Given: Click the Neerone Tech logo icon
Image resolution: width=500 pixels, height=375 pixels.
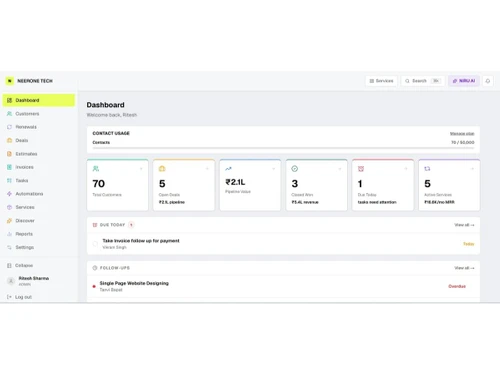Looking at the screenshot, I should [x=10, y=81].
